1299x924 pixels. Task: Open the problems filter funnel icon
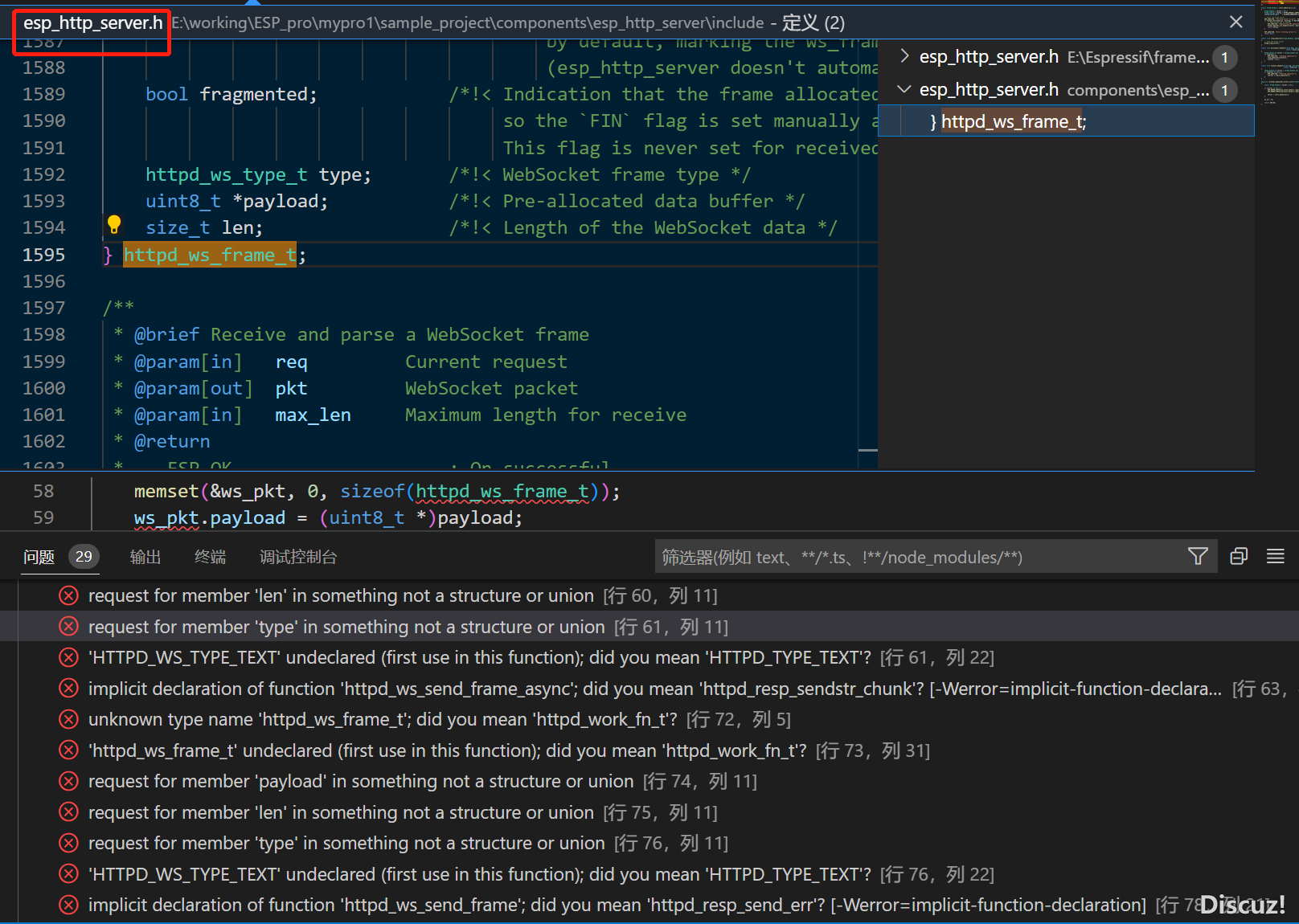[1198, 556]
